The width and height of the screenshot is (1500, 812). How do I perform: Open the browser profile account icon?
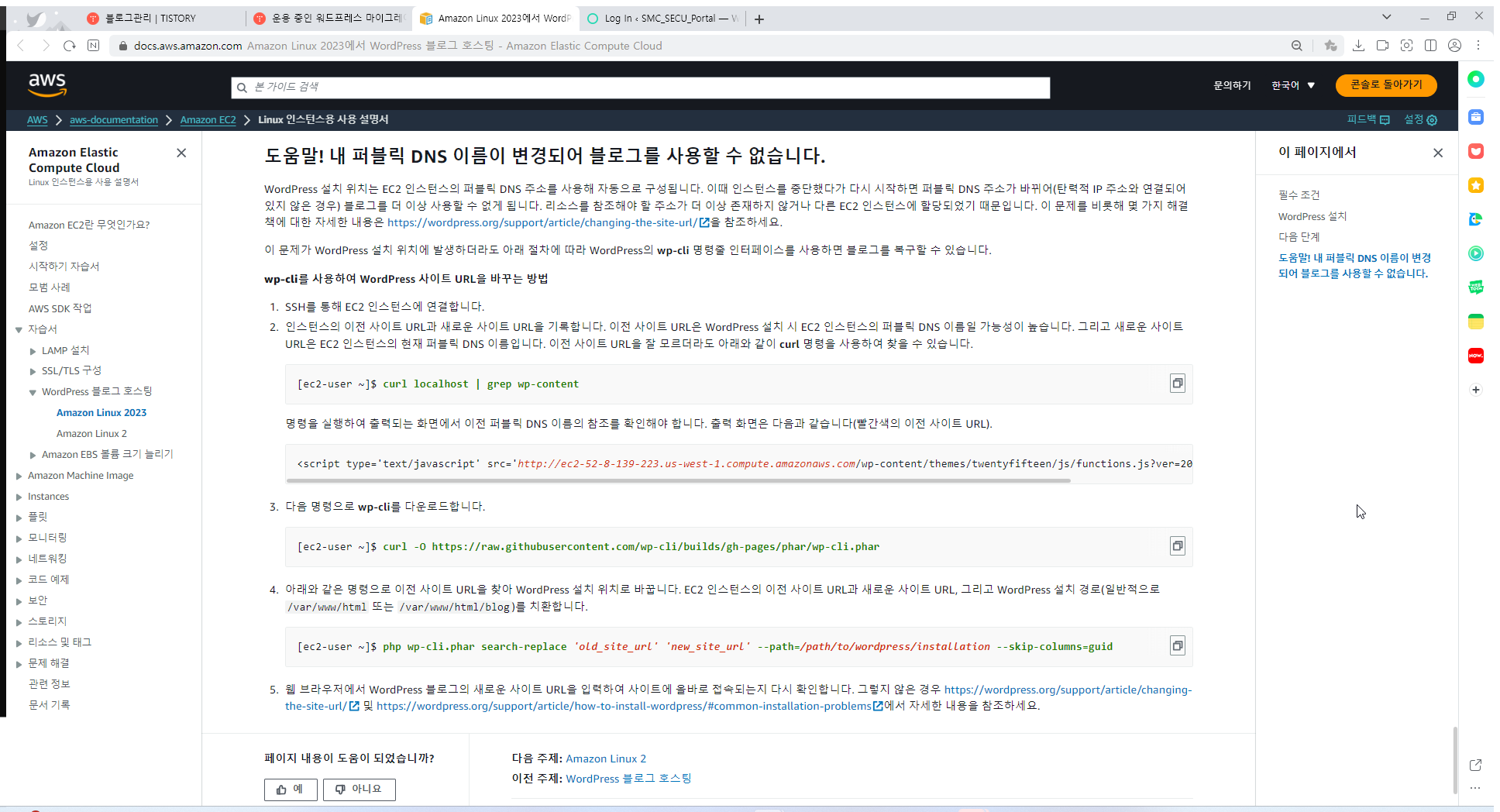[1454, 46]
